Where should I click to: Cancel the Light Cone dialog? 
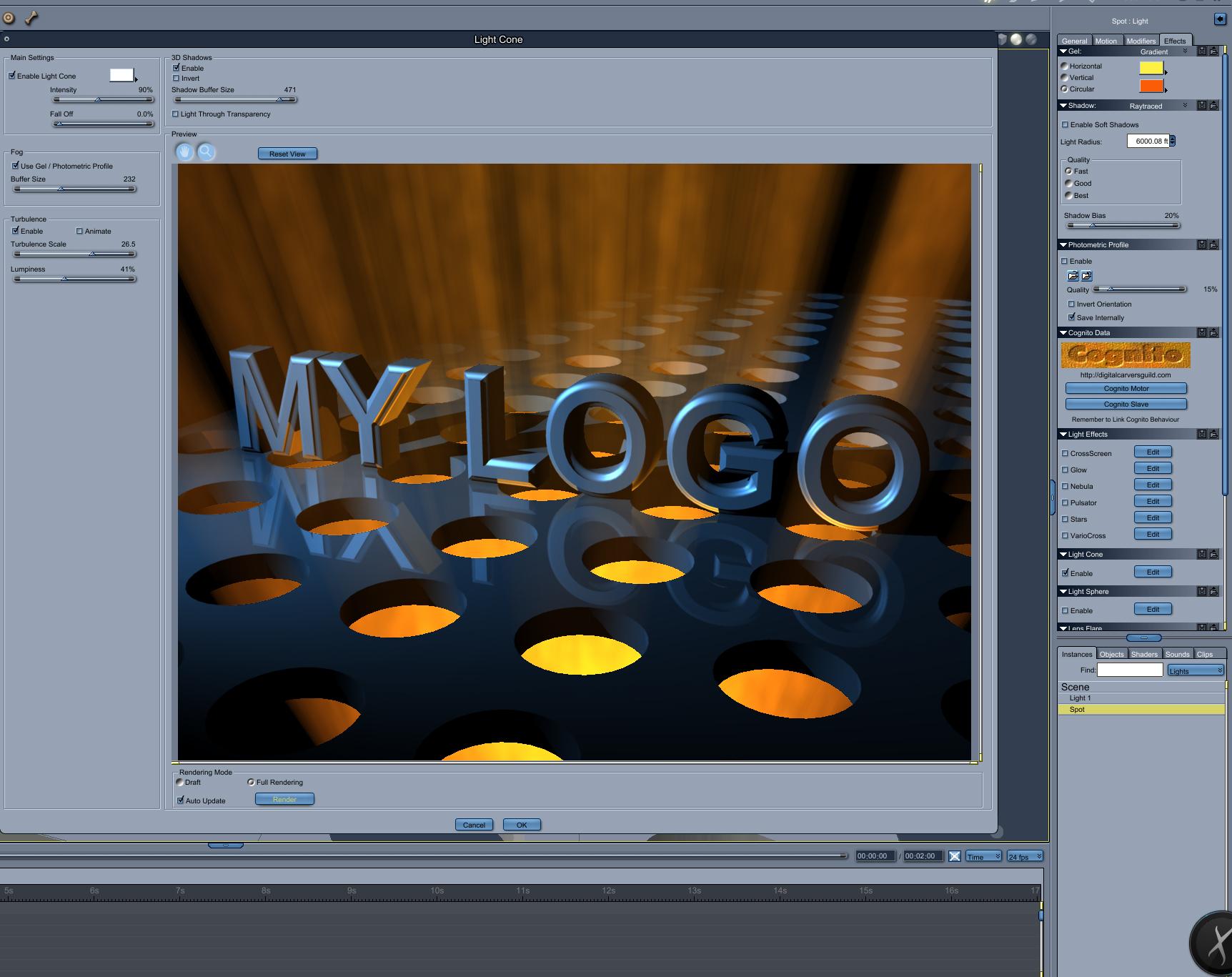474,825
